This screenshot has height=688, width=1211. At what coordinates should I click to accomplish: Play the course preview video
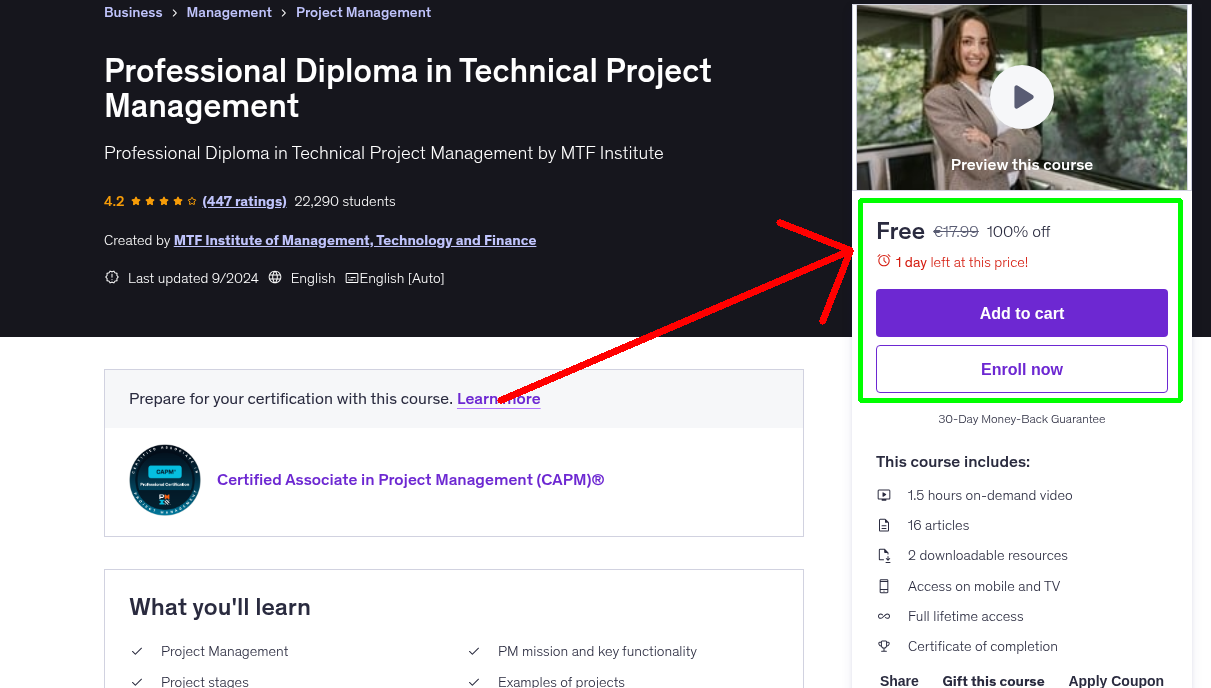coord(1021,96)
